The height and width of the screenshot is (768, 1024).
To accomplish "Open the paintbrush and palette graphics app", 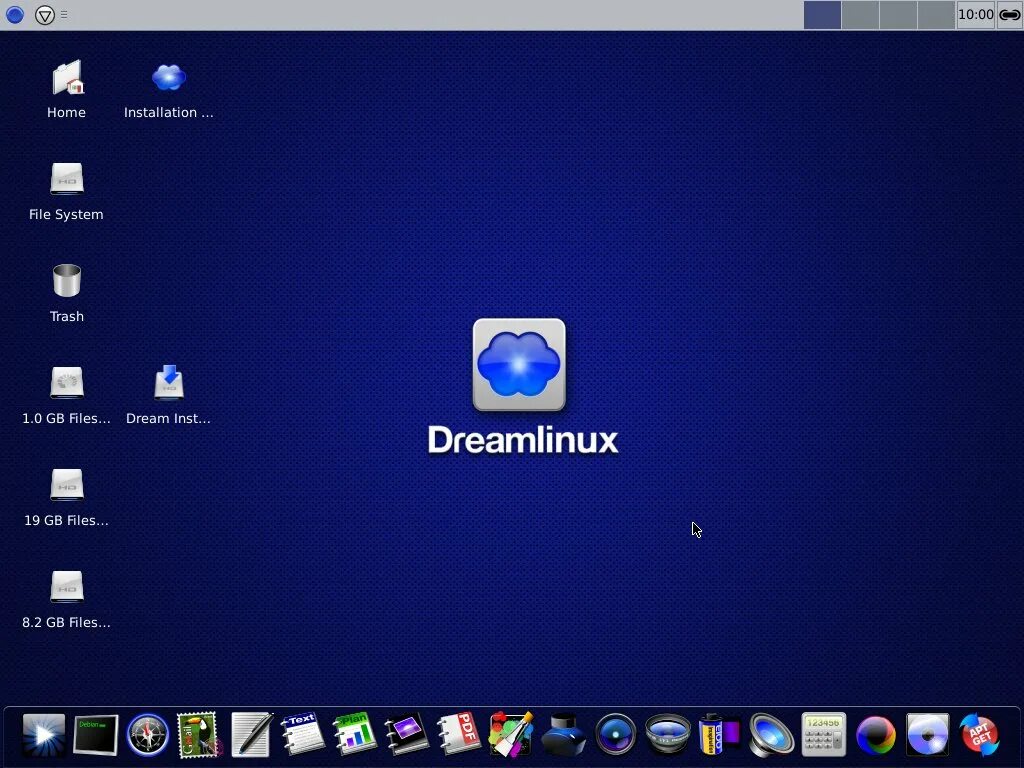I will click(x=511, y=735).
